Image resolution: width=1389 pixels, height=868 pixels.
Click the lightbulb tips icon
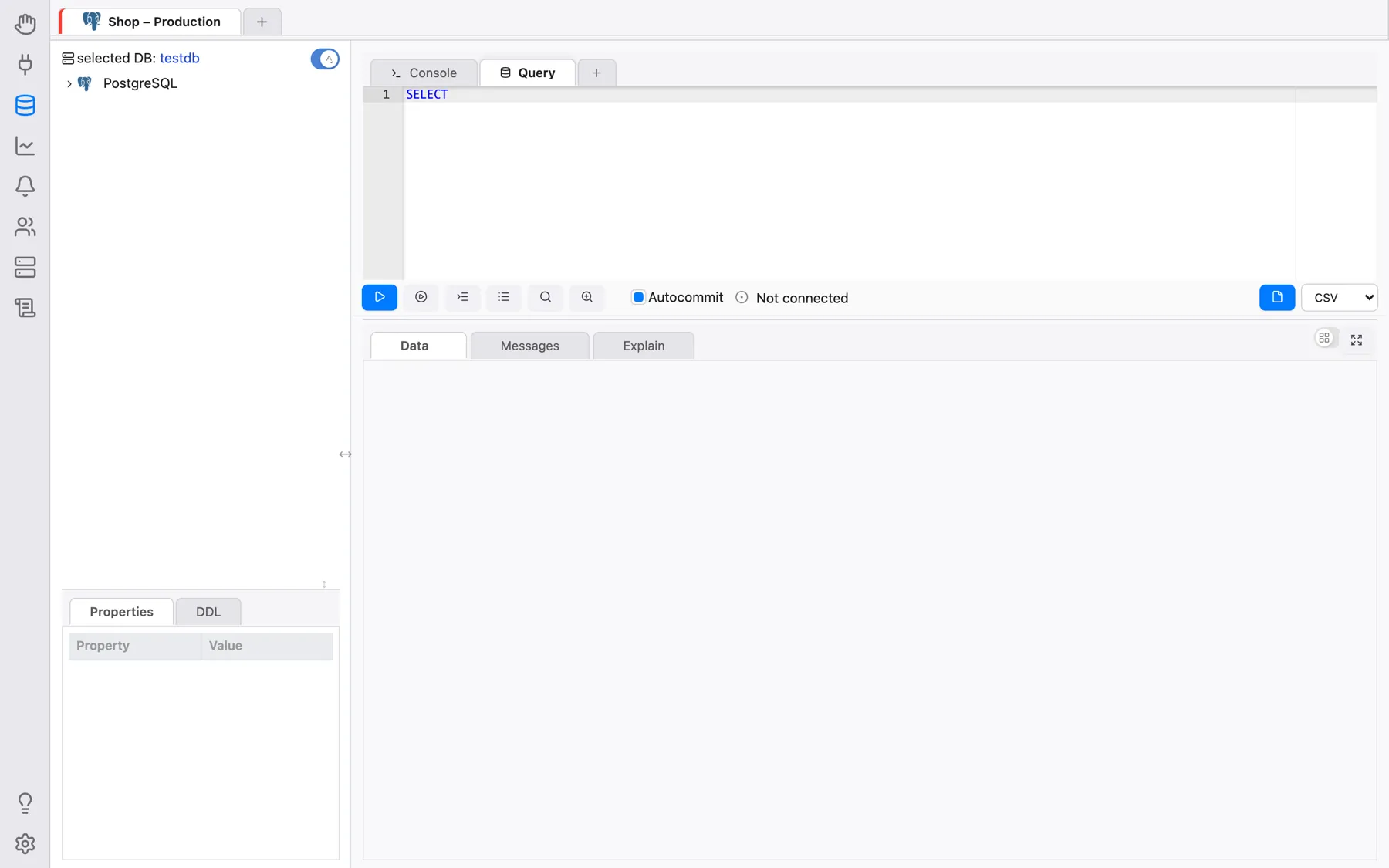tap(25, 803)
